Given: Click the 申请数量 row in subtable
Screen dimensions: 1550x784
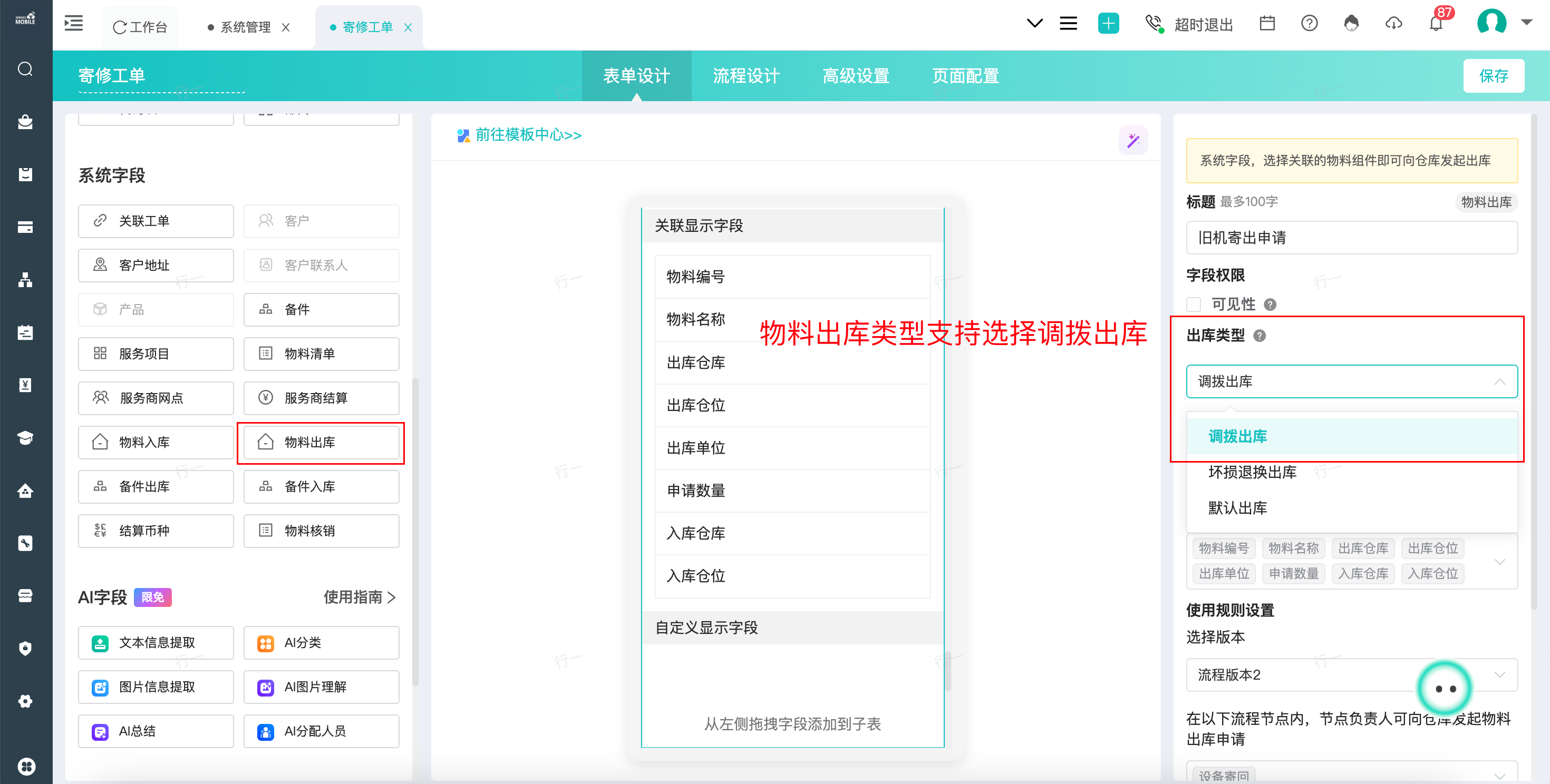Looking at the screenshot, I should tap(792, 491).
